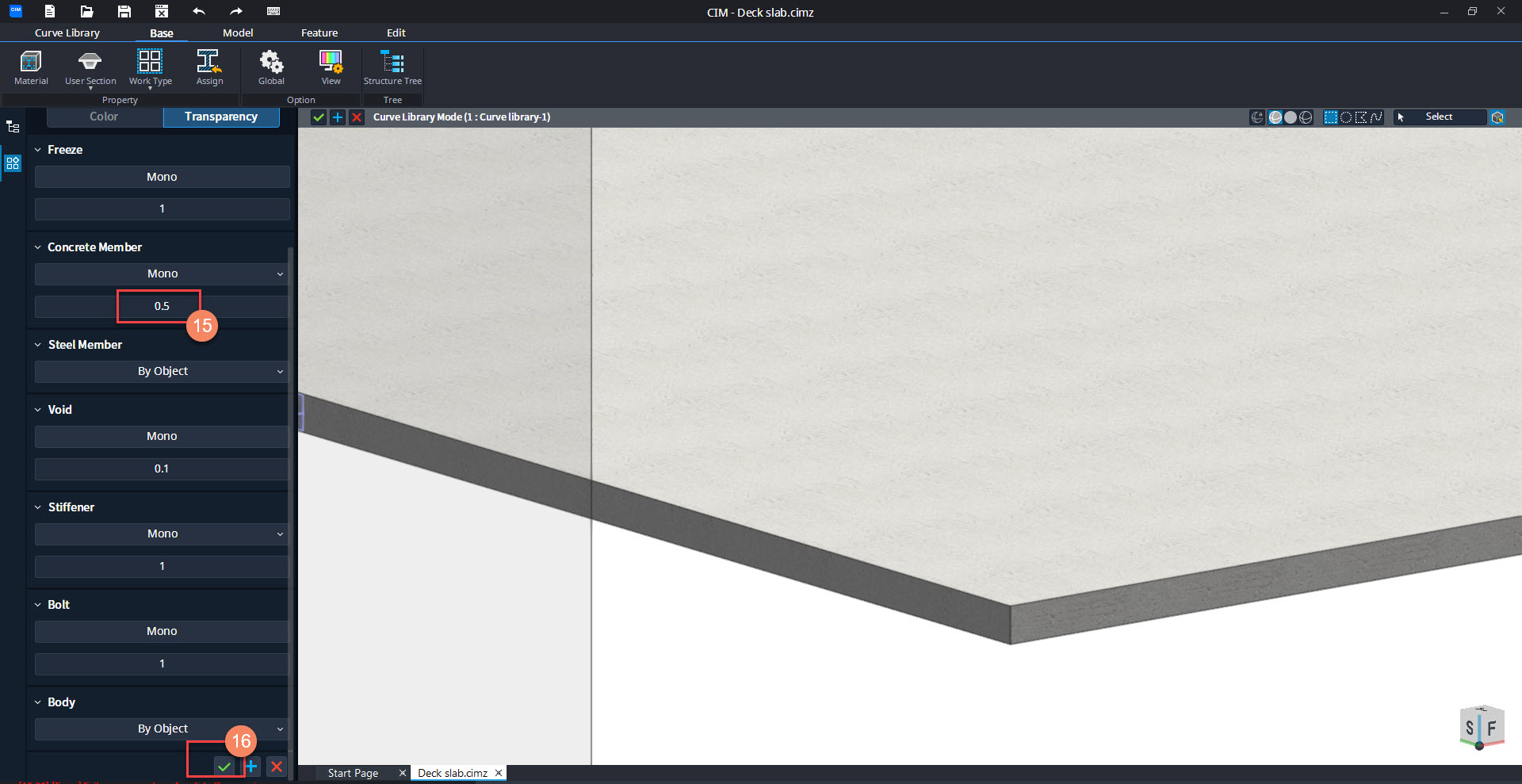This screenshot has width=1522, height=784.
Task: Open Global options
Action: tap(271, 67)
